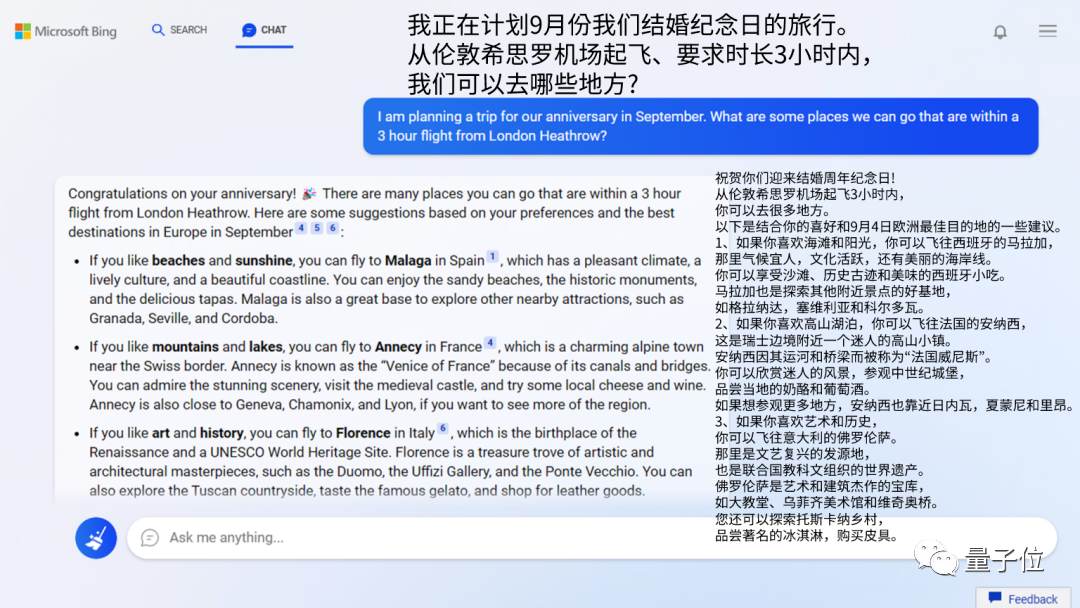
Task: Open footnote 4 next to France
Action: pos(491,342)
